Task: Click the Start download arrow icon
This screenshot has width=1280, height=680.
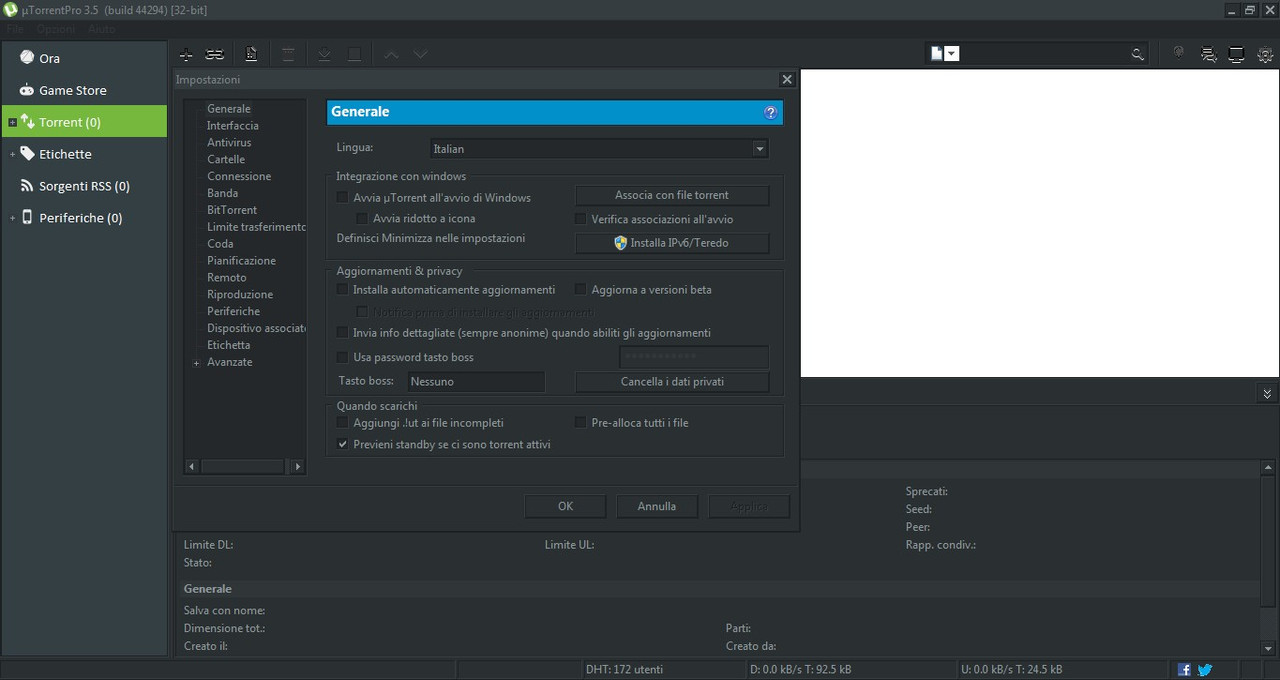Action: [324, 54]
